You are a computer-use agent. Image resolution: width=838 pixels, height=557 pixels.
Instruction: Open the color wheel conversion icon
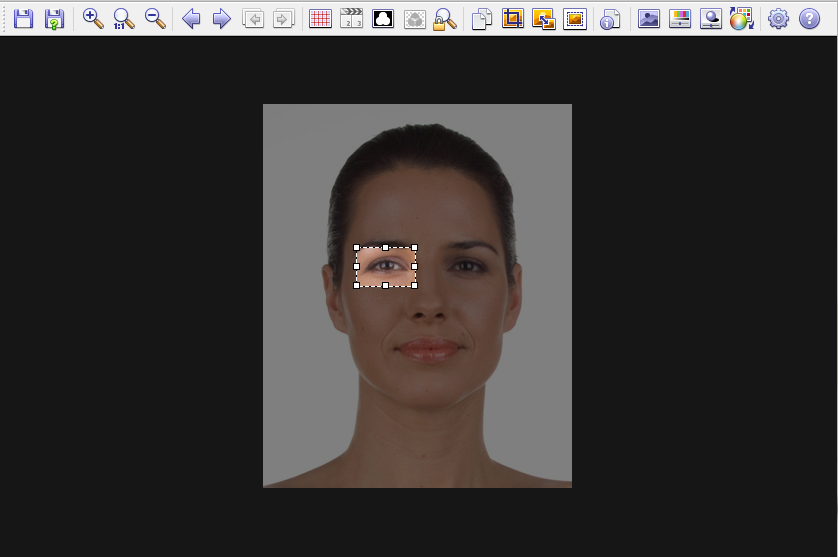(741, 19)
